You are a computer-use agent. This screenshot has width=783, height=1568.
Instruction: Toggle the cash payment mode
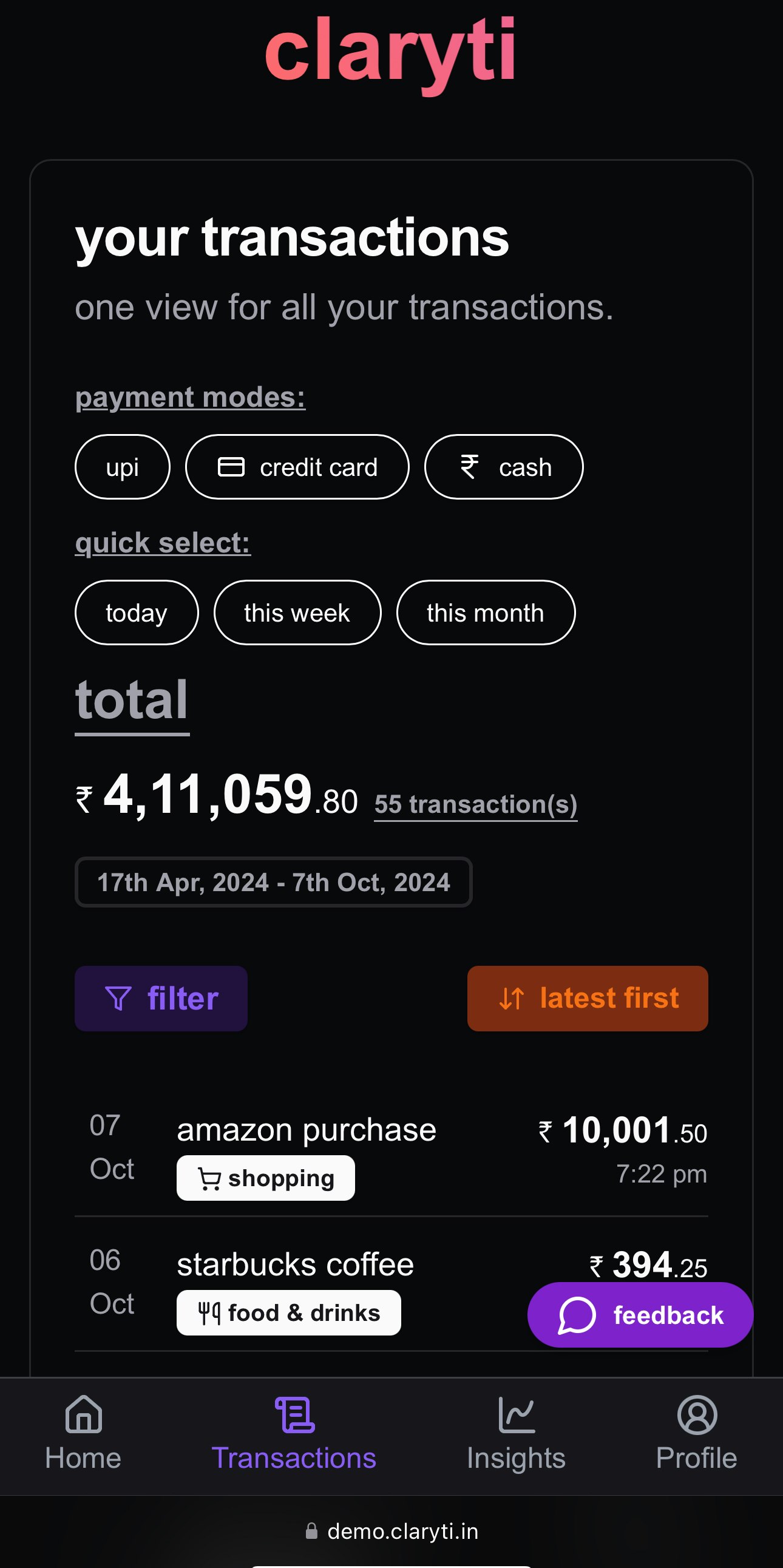coord(503,467)
